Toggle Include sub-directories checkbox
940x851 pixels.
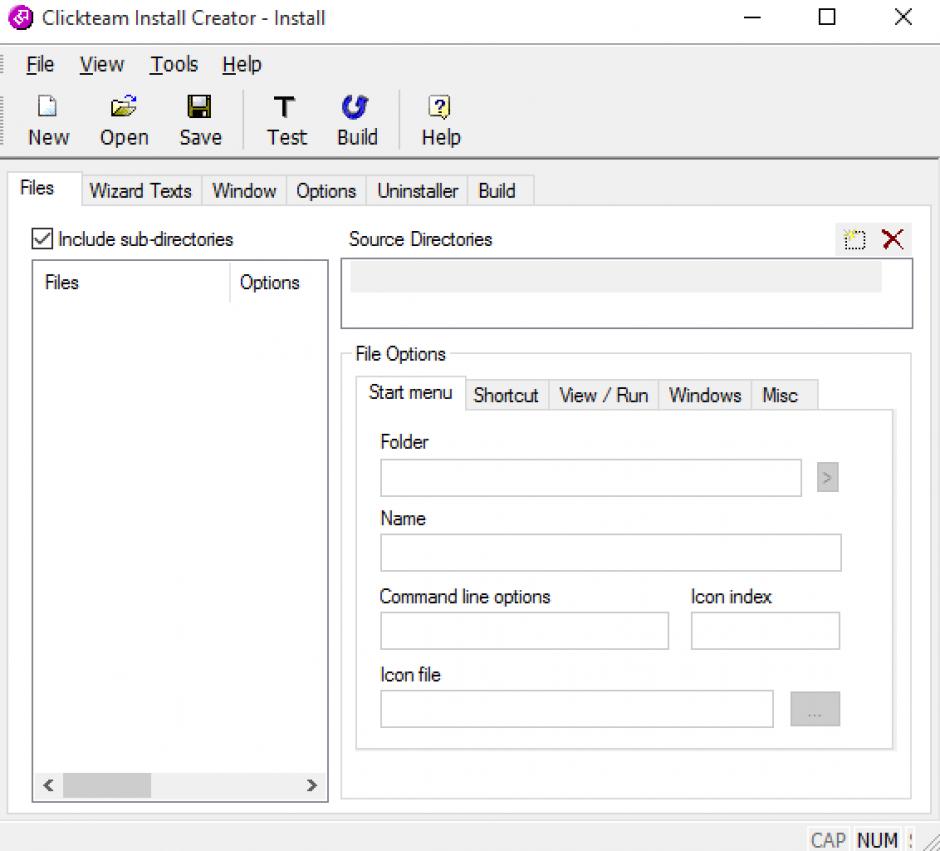(43, 239)
